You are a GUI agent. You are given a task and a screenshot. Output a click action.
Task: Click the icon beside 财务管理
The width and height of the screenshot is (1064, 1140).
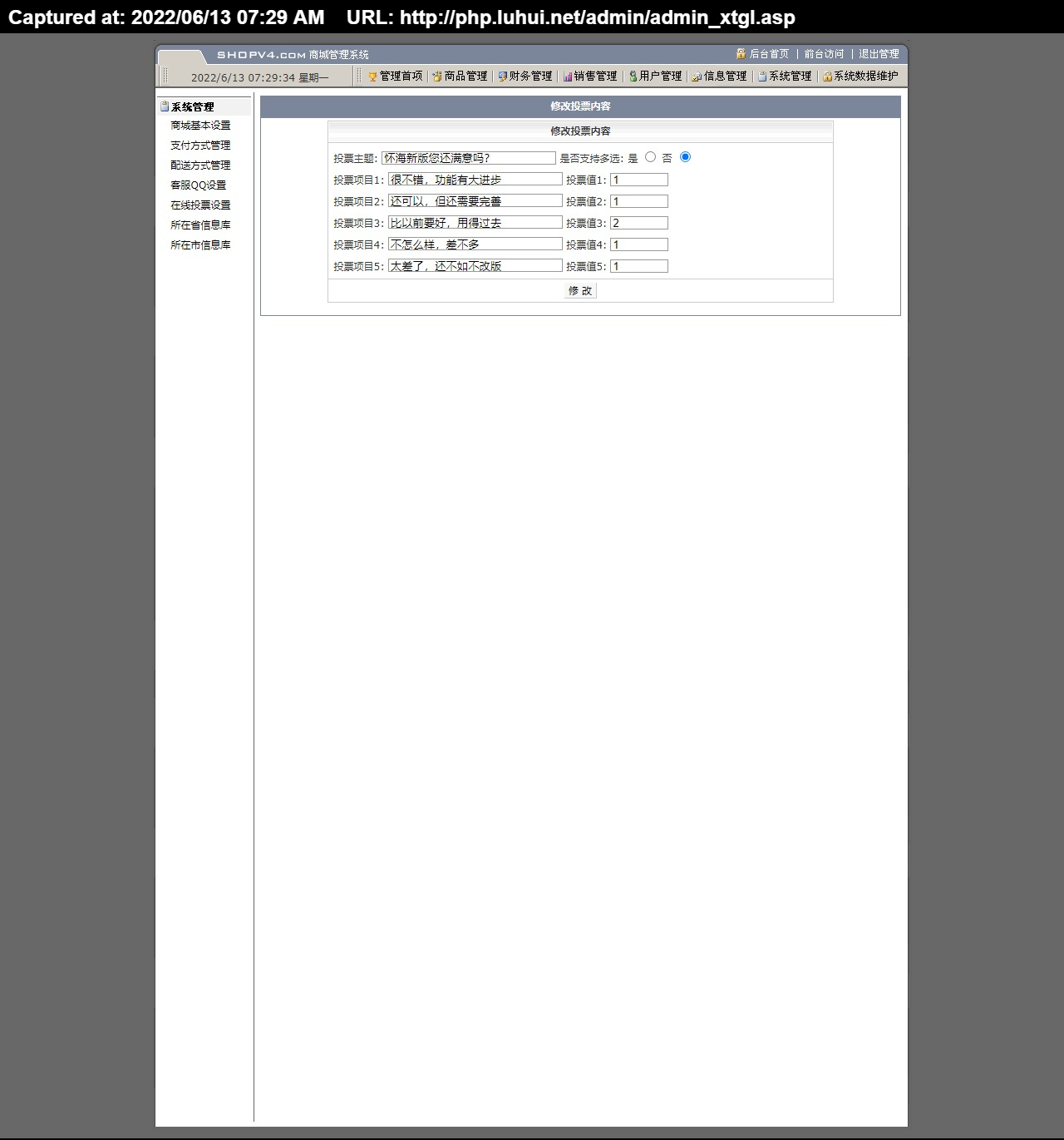click(502, 76)
